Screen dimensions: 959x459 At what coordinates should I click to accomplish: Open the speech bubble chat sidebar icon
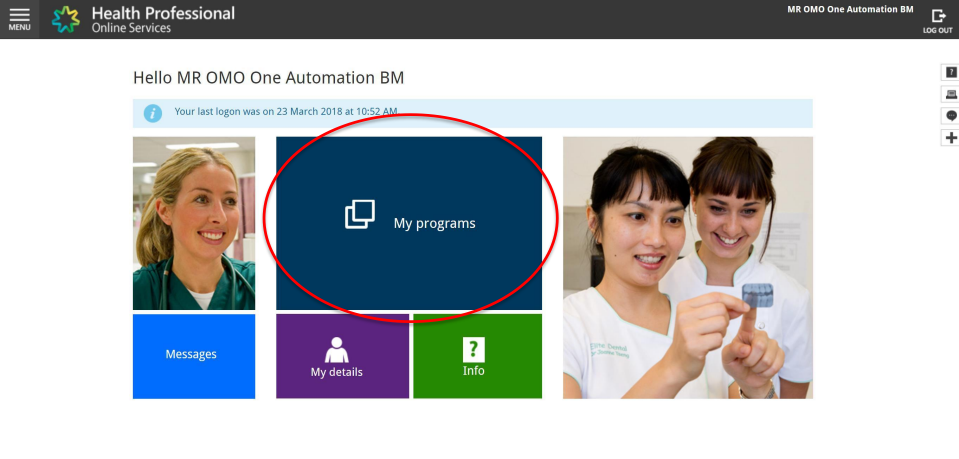(950, 116)
